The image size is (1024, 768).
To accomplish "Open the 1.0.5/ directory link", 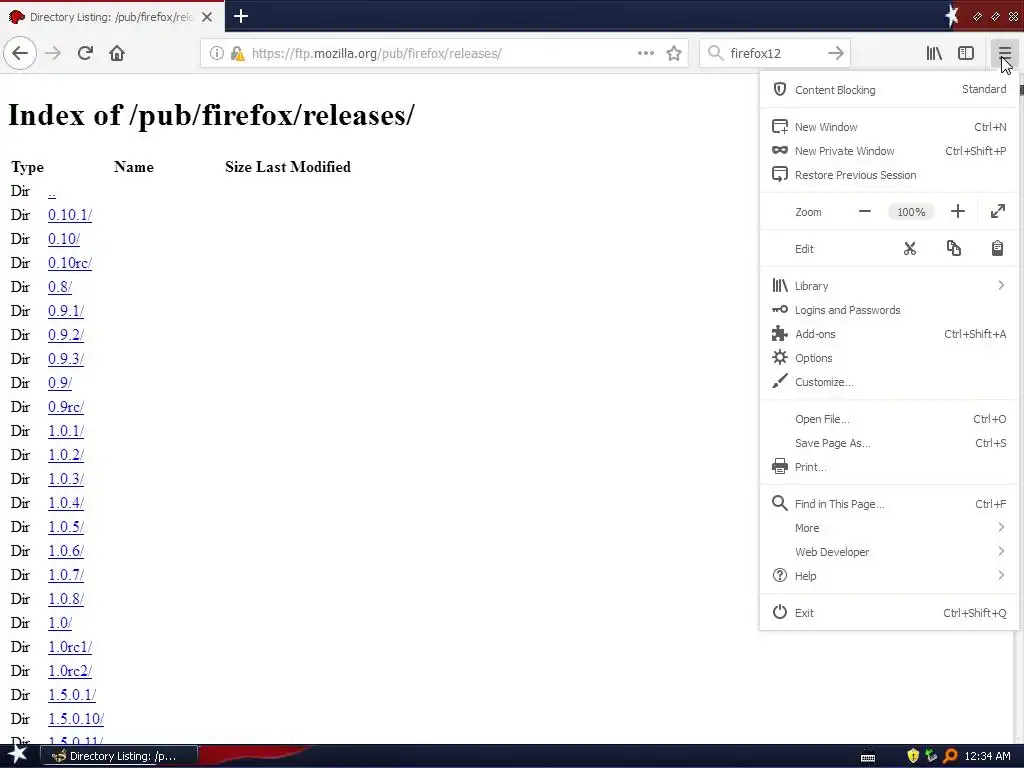I will tap(66, 527).
